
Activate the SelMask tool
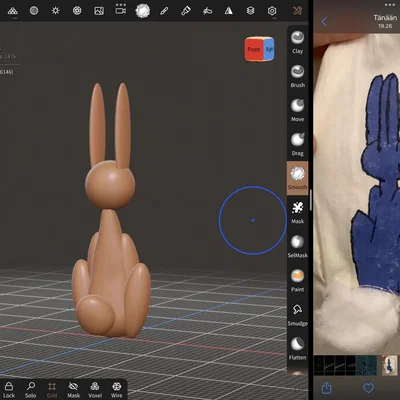pos(297,246)
